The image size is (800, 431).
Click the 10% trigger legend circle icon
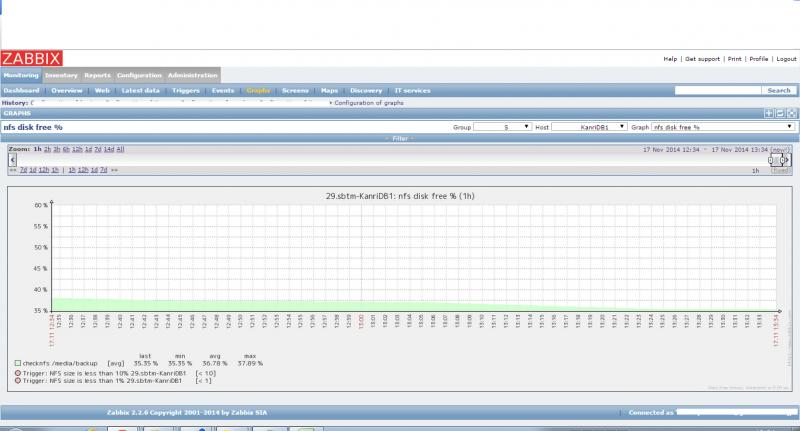pos(18,373)
